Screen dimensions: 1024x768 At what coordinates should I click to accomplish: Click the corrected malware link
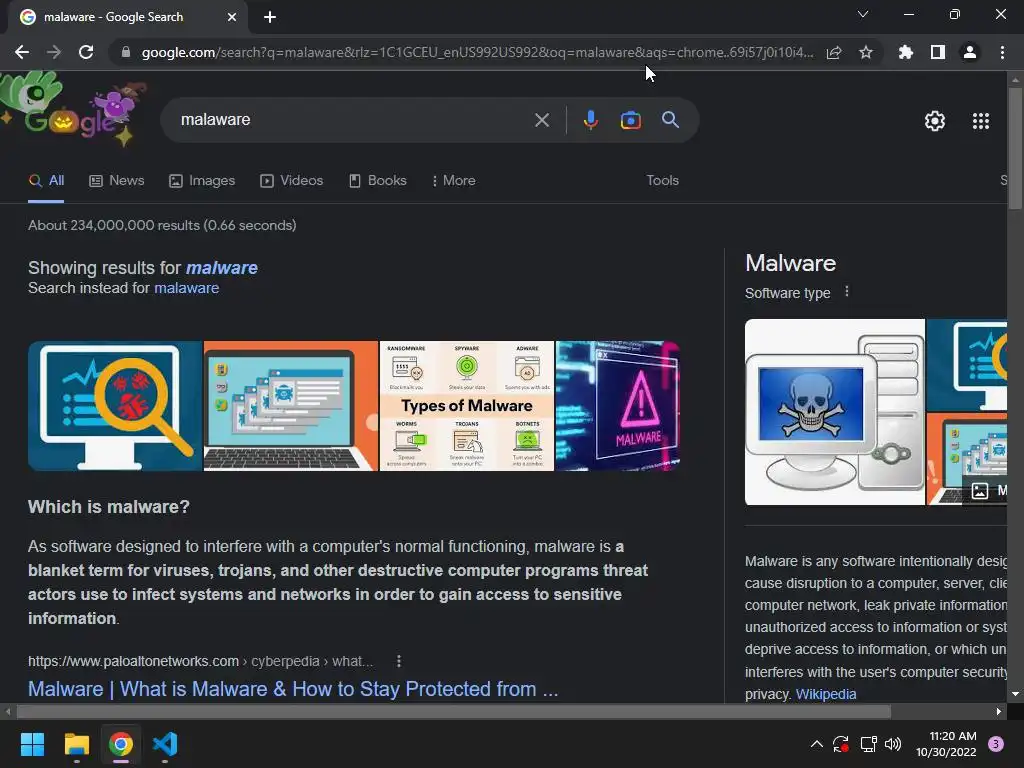[x=221, y=268]
